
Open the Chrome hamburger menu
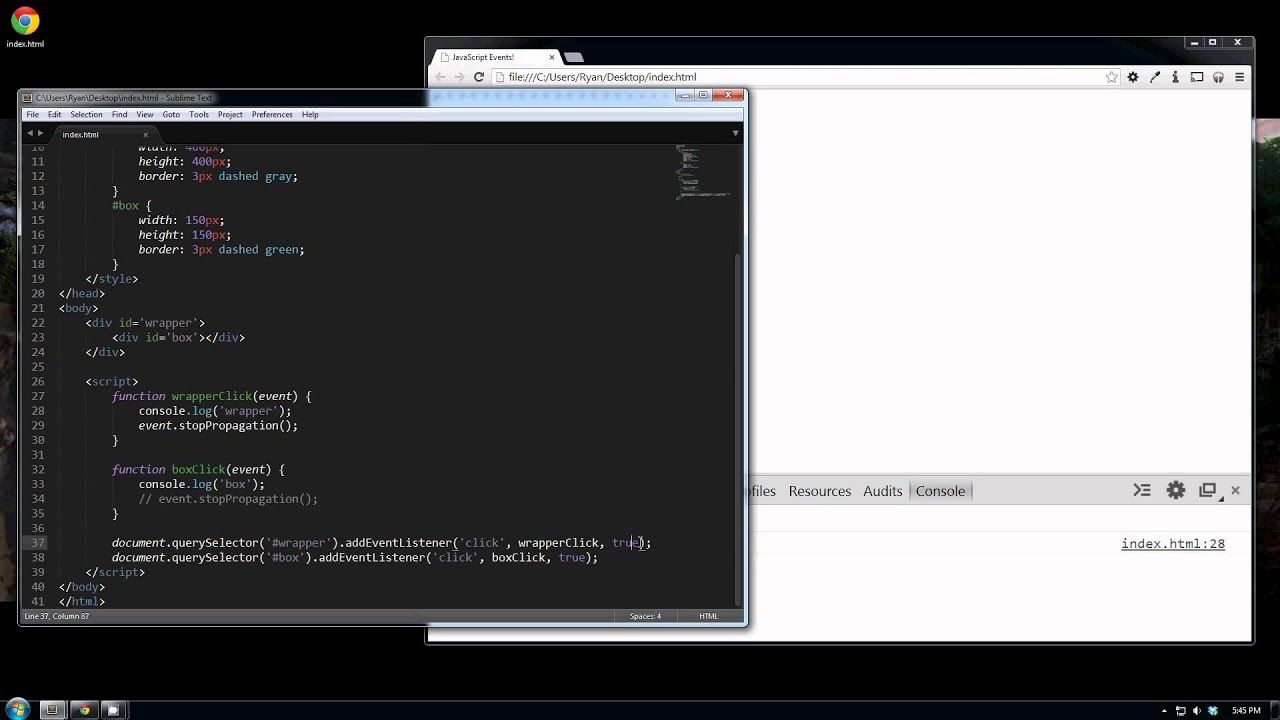[x=1239, y=77]
